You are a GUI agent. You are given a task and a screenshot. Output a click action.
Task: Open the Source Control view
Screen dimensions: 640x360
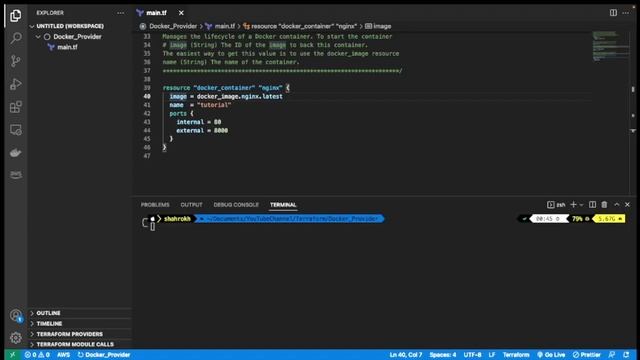click(16, 61)
